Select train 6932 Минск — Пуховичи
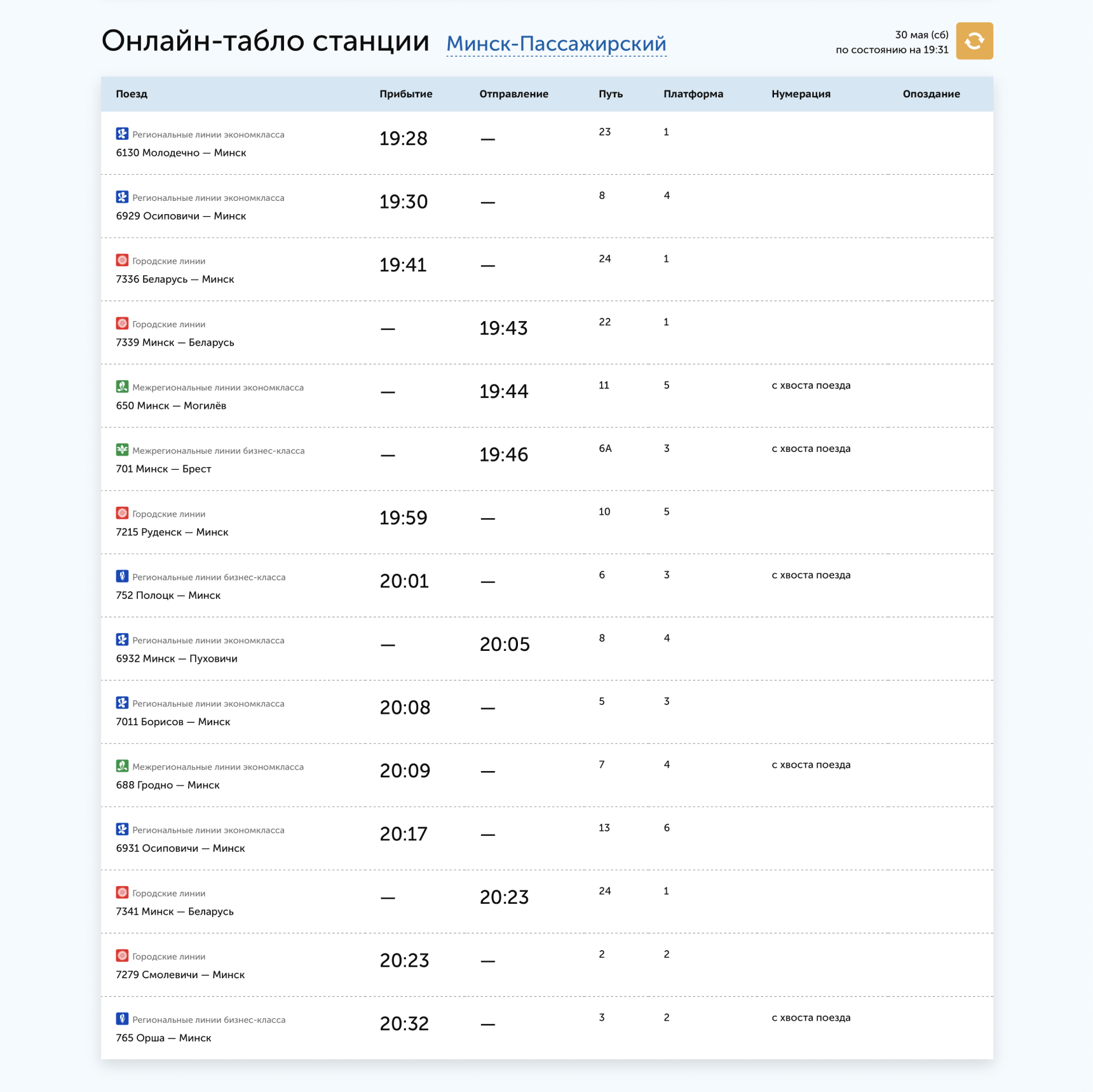Viewport: 1093px width, 1092px height. 177,659
